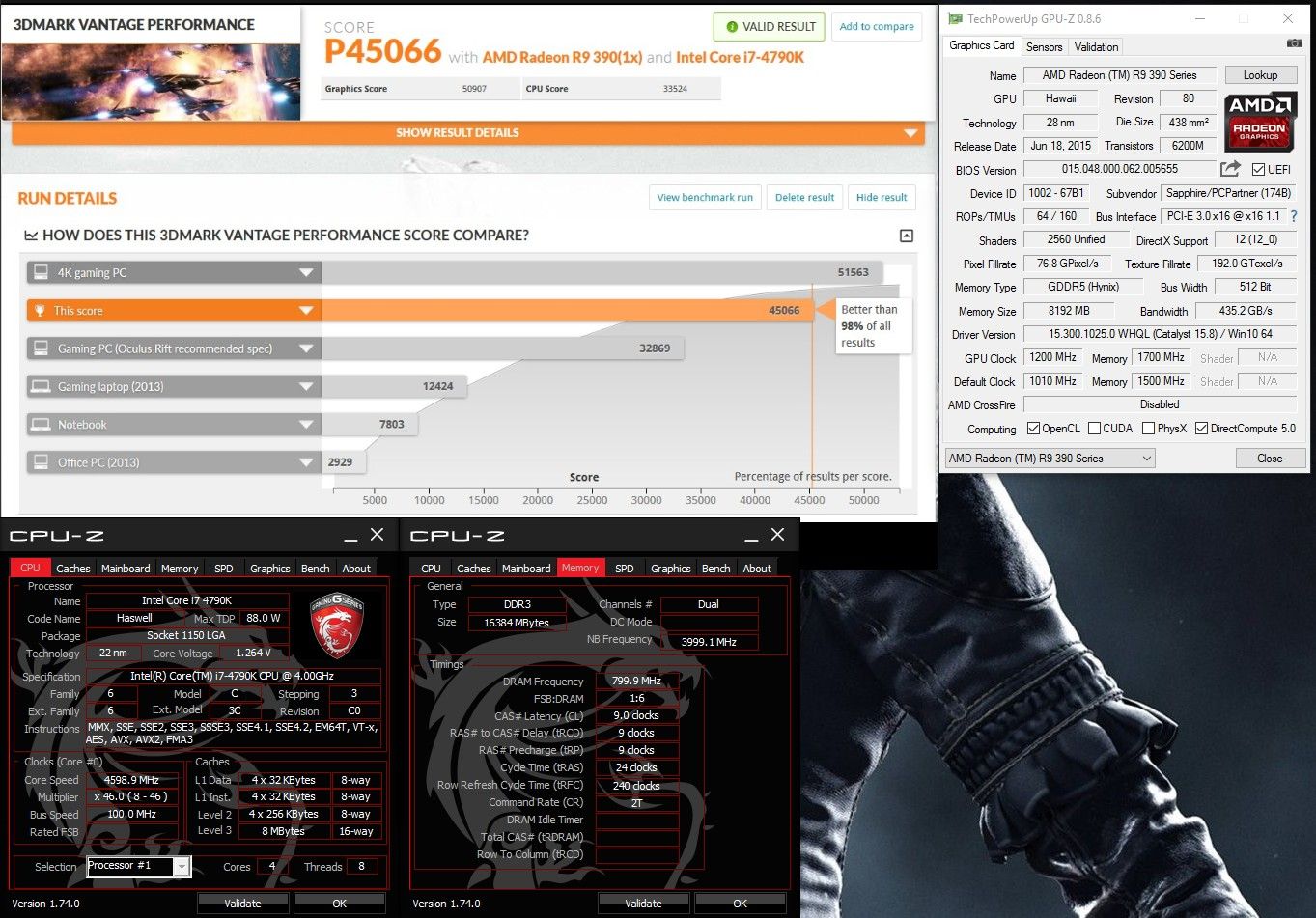The height and width of the screenshot is (918, 1316).
Task: Click the Lookup button in GPU-Z
Action: [x=1260, y=75]
